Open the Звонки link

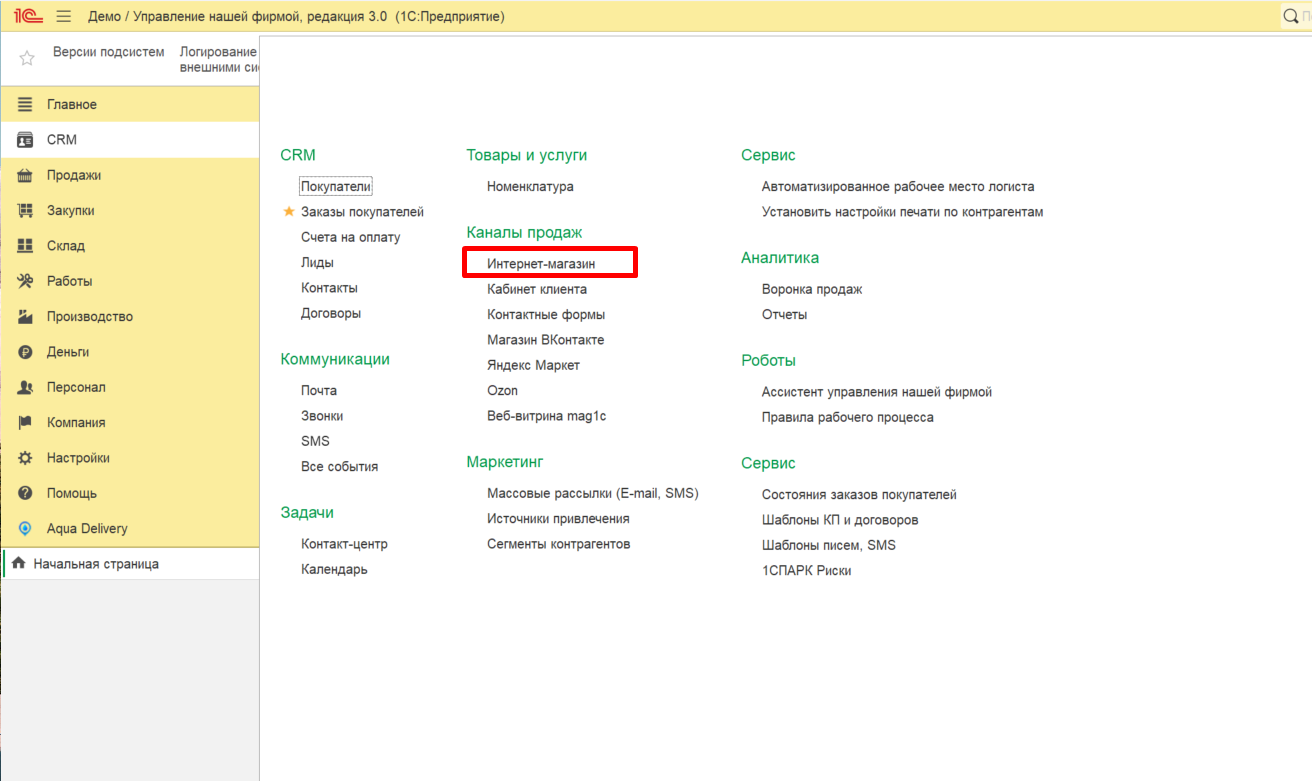tap(322, 416)
